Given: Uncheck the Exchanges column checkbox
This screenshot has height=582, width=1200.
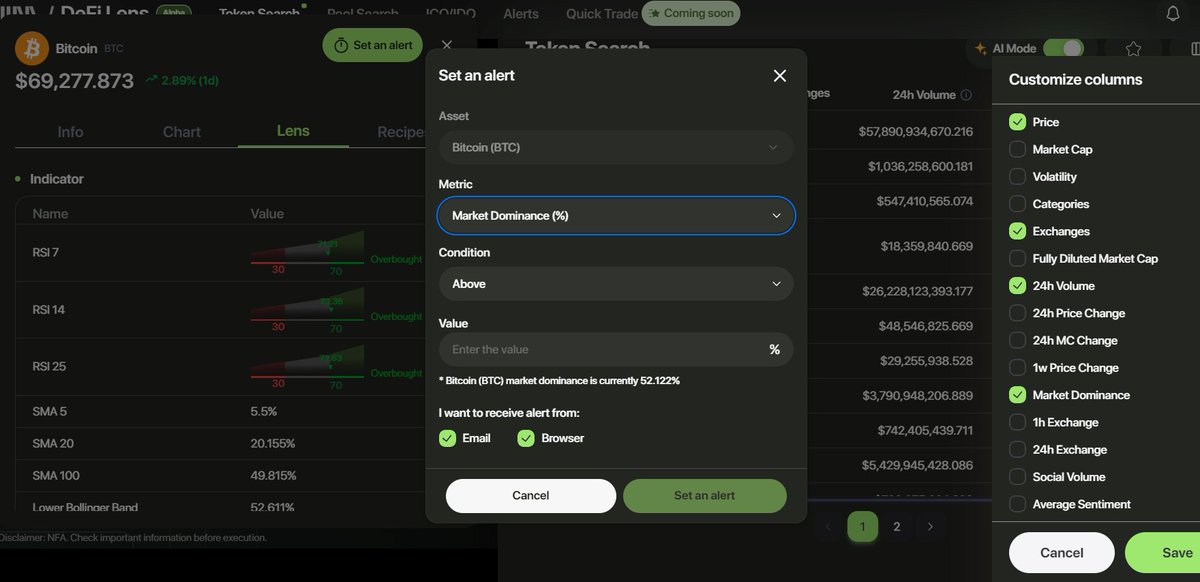Looking at the screenshot, I should [1017, 231].
